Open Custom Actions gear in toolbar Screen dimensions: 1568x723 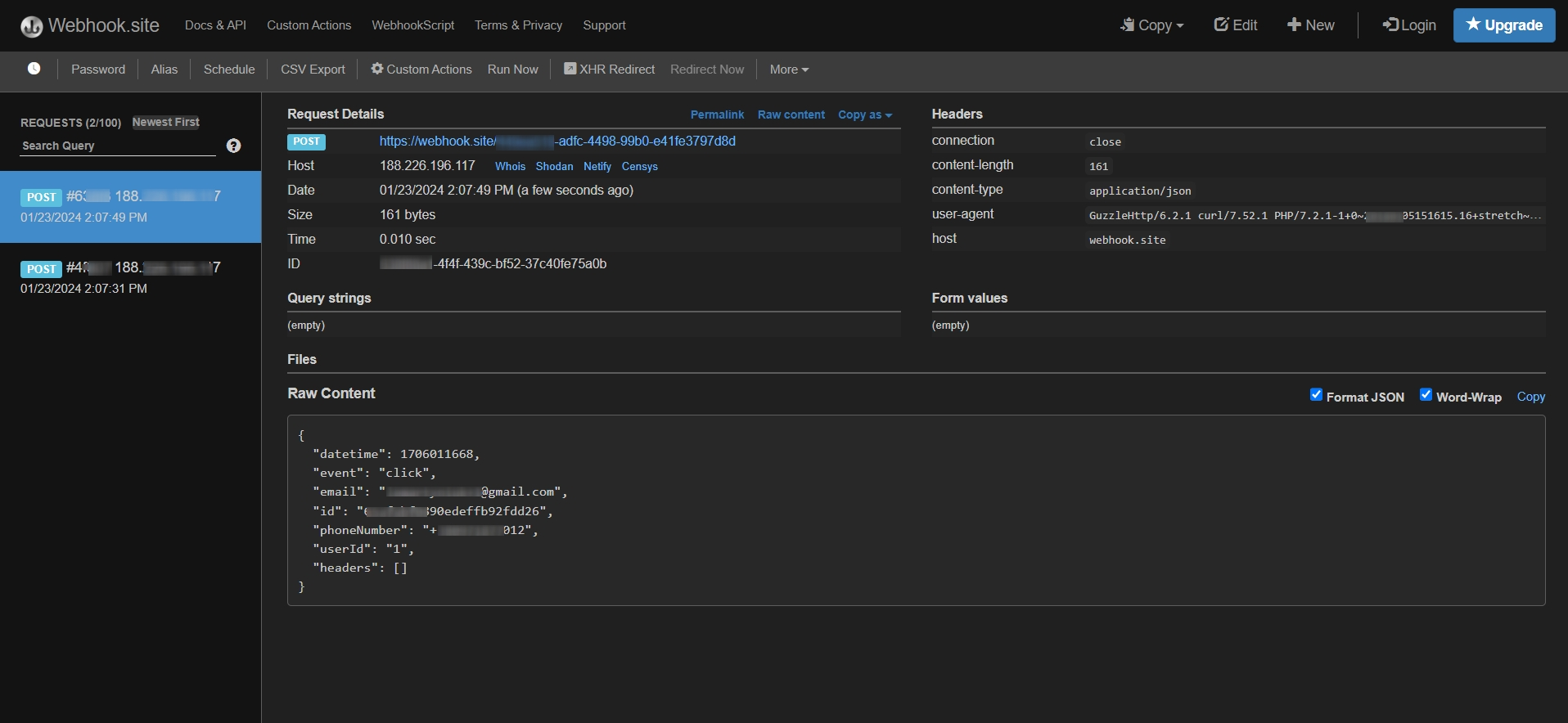point(421,70)
